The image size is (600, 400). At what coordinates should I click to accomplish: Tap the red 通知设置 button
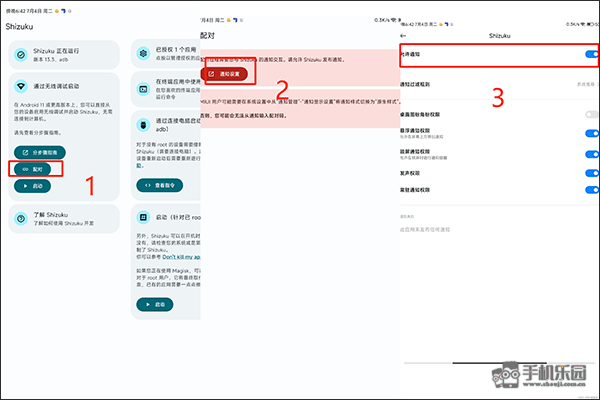[224, 74]
